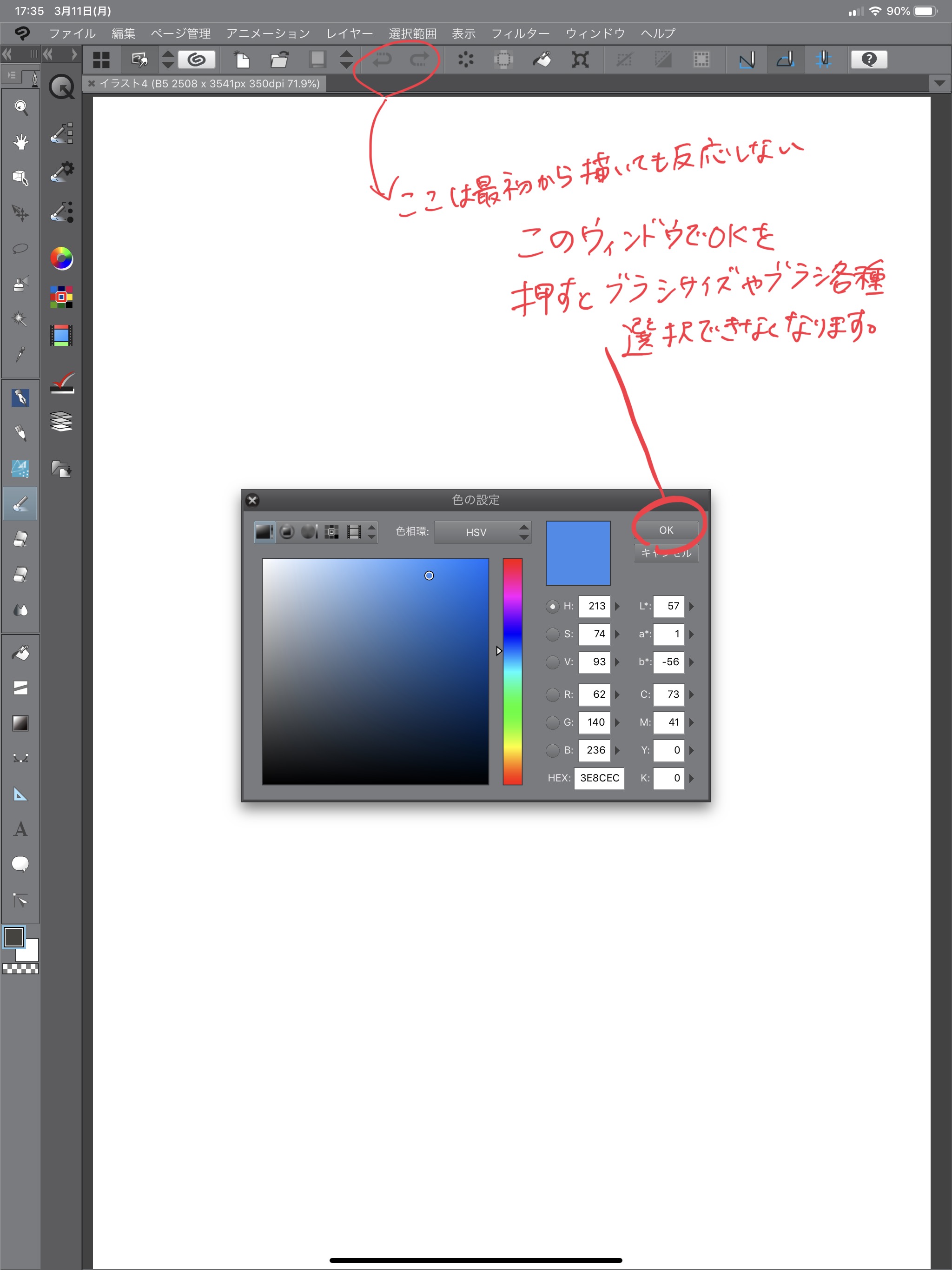Click the help question mark icon
Viewport: 952px width, 1270px height.
(x=869, y=60)
